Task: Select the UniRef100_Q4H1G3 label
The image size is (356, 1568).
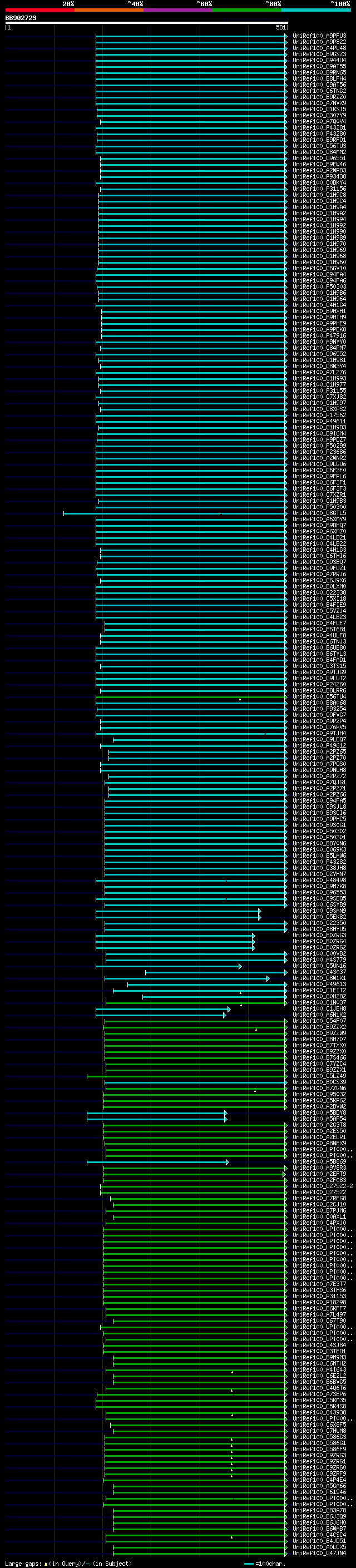Action: (x=319, y=550)
